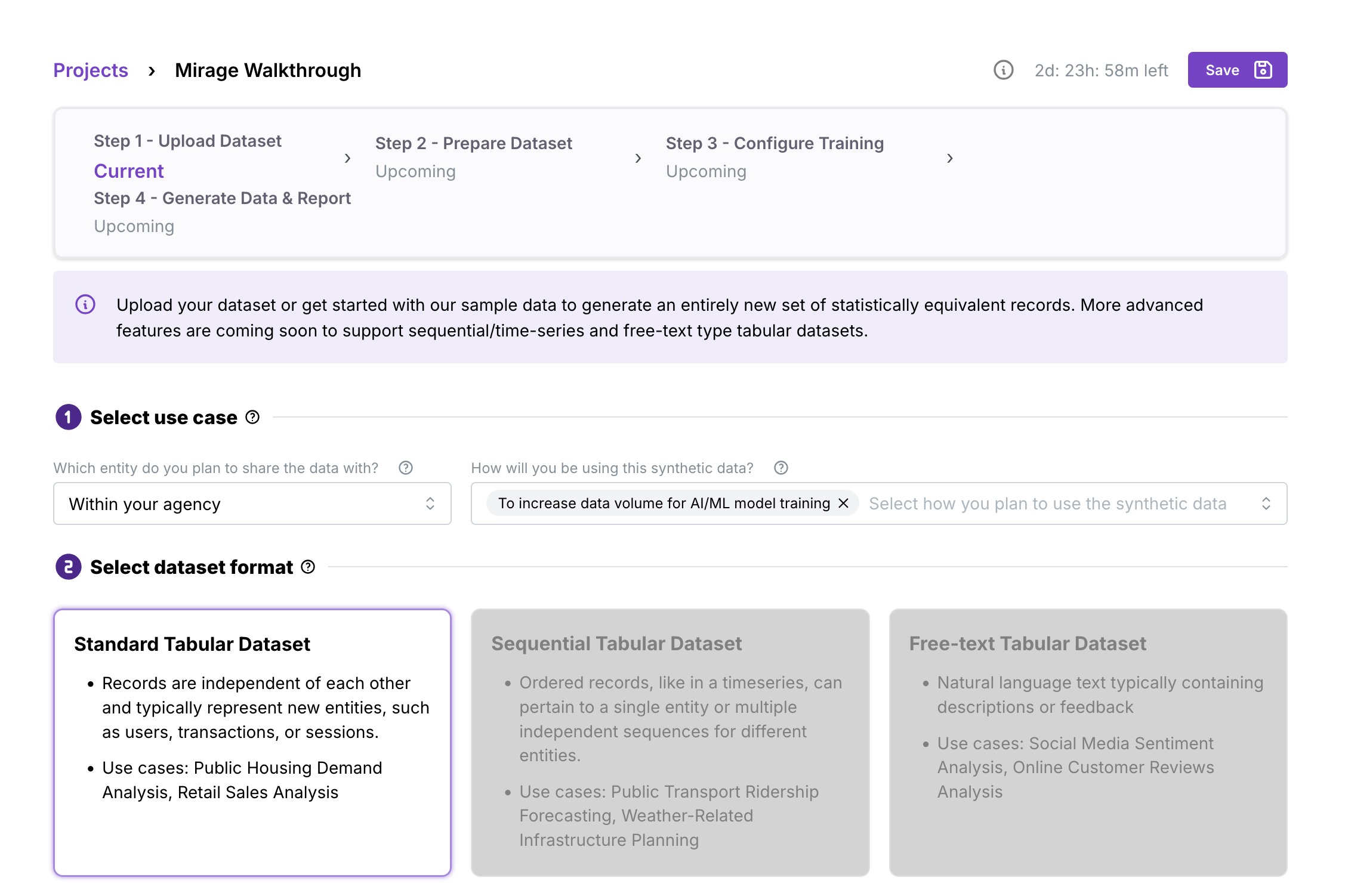Click the help icon next to Select use case
The image size is (1345, 896).
coord(252,417)
